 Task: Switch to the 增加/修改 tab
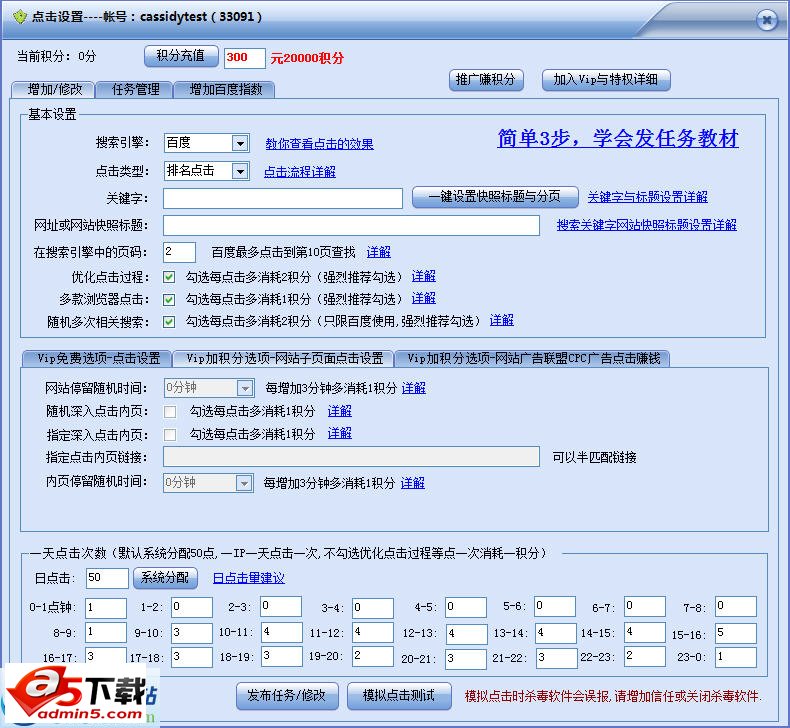53,89
